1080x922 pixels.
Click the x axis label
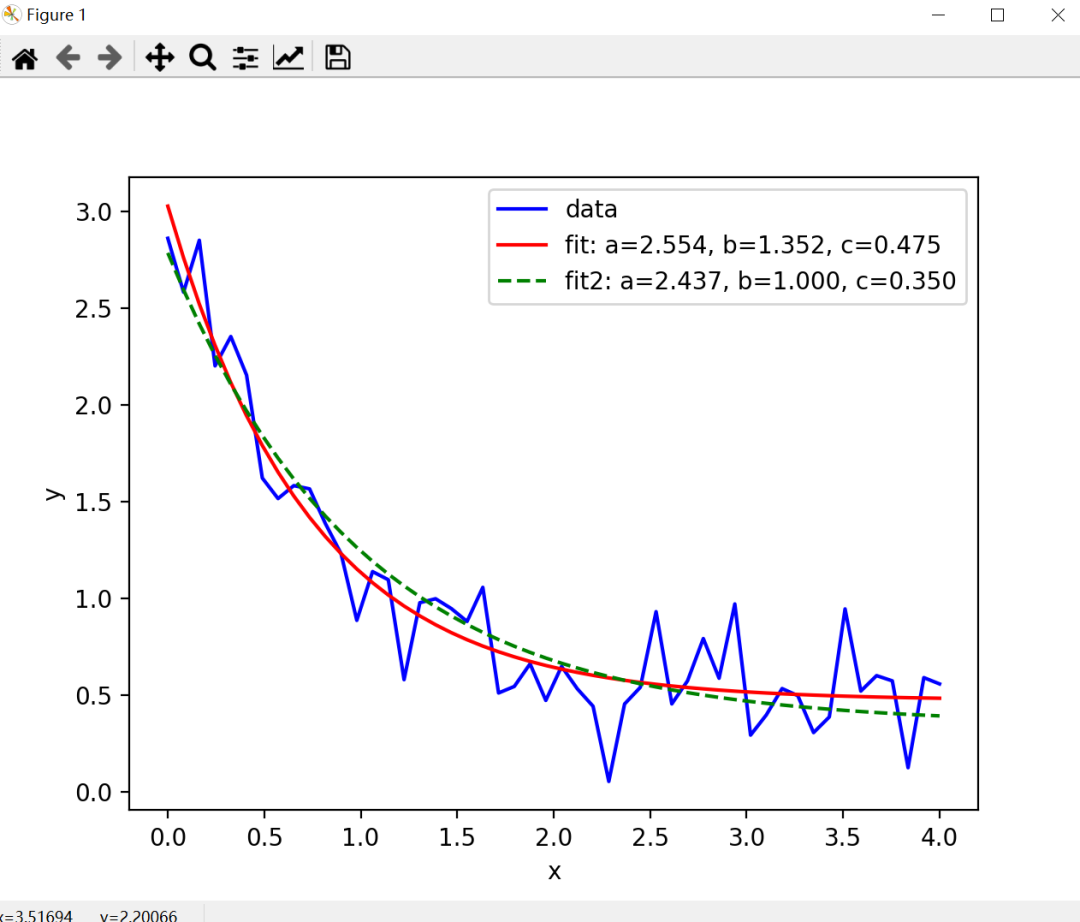[554, 872]
